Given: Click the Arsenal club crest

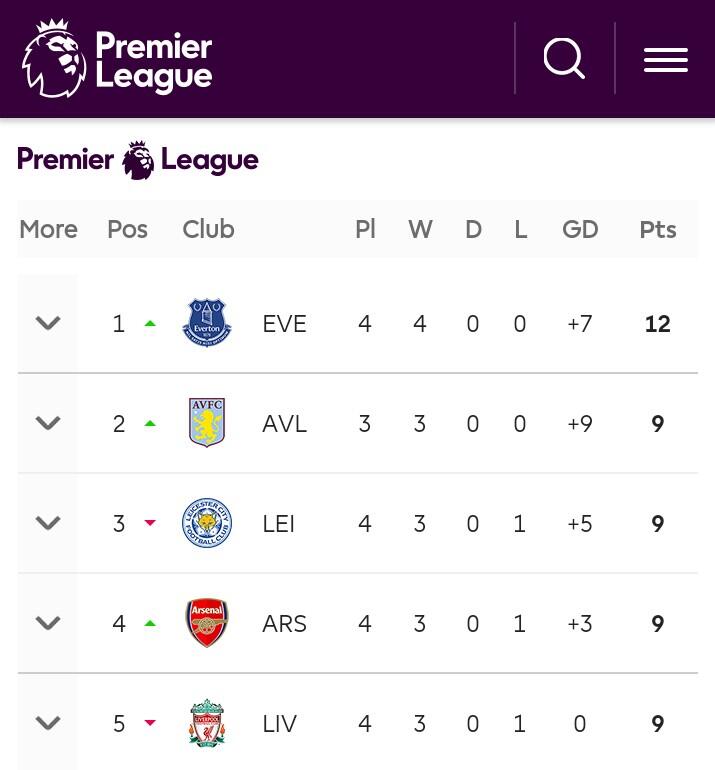Looking at the screenshot, I should (x=207, y=623).
